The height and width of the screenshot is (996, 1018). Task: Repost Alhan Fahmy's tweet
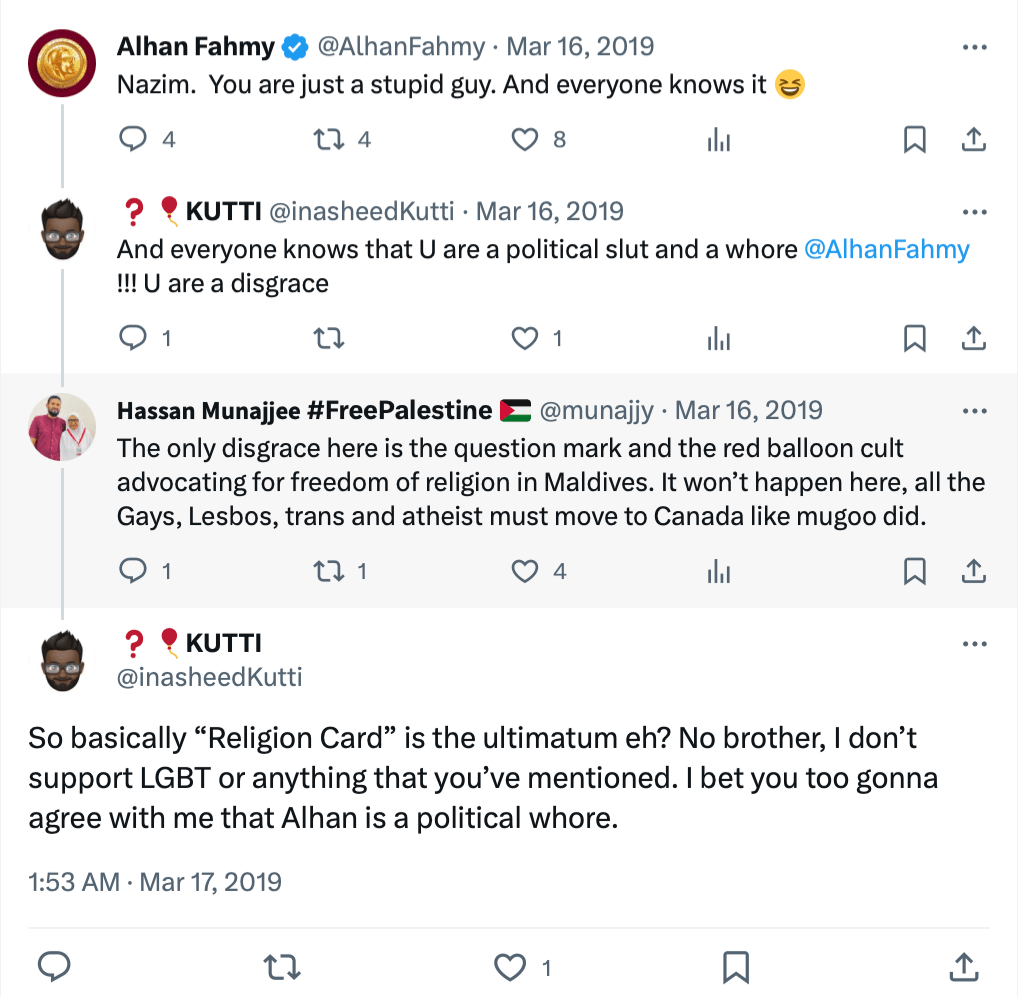coord(328,140)
